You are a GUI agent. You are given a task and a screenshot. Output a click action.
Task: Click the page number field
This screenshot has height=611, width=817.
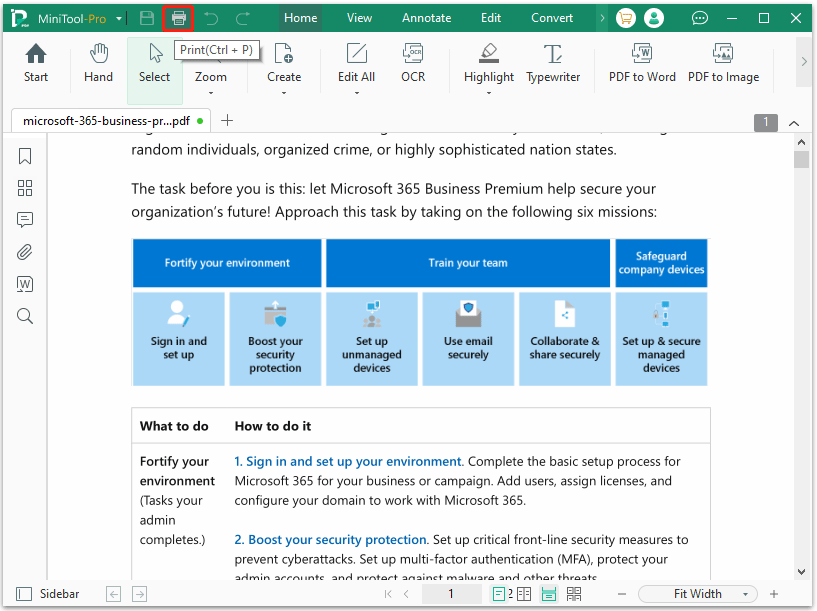coord(451,594)
